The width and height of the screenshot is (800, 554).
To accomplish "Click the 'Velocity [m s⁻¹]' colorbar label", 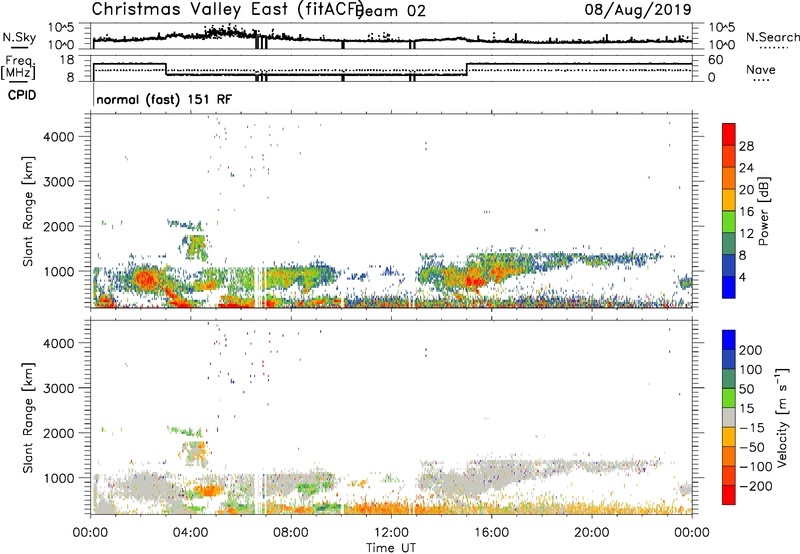I will (781, 417).
